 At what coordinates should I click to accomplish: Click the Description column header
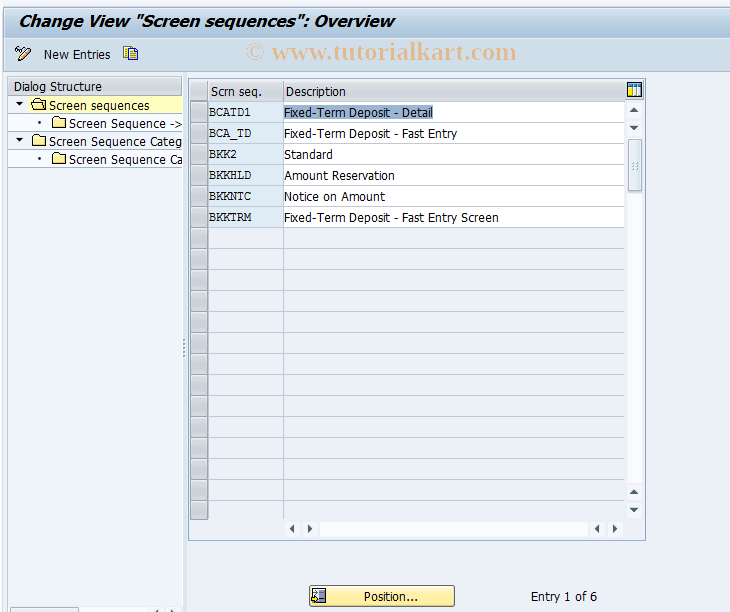(454, 91)
